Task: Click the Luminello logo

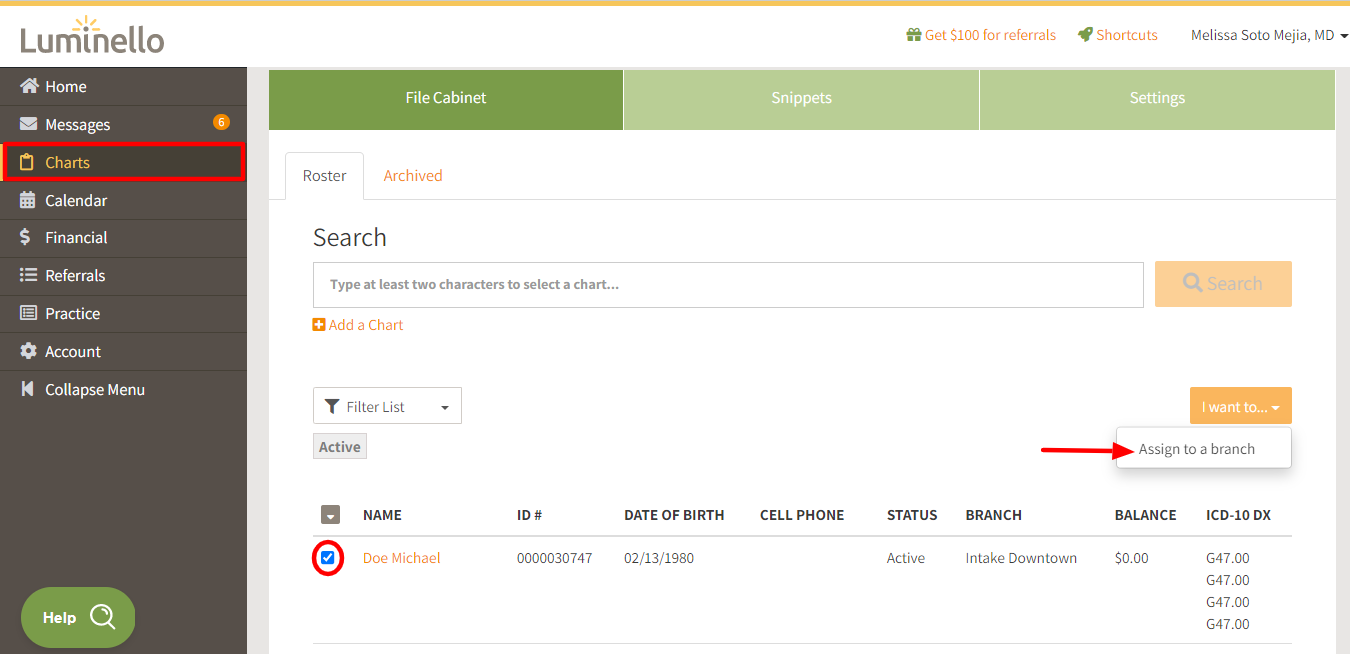Action: (92, 35)
